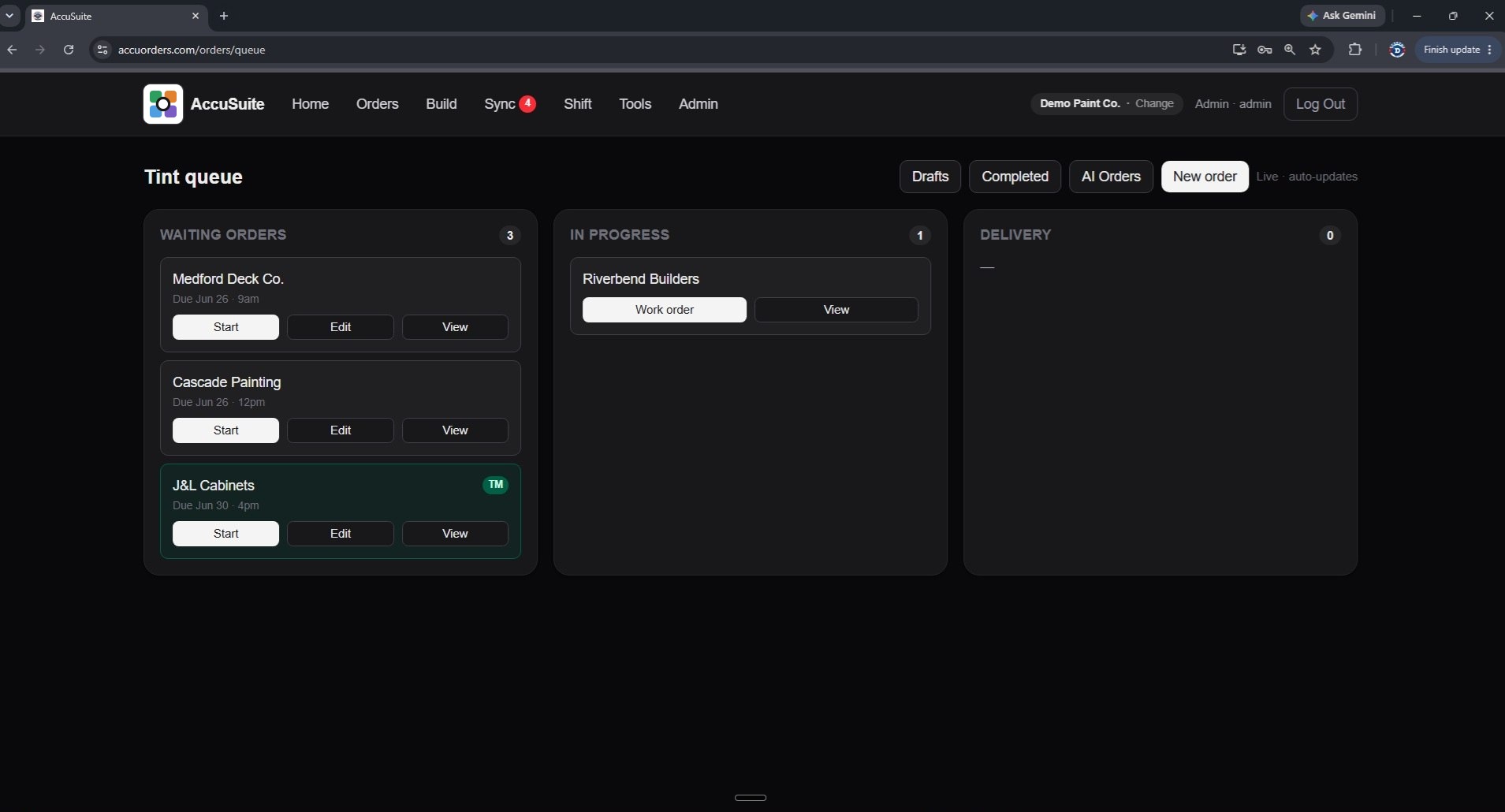View the Riverbend Builders order
Screen dimensions: 1505x812
[x=836, y=310]
